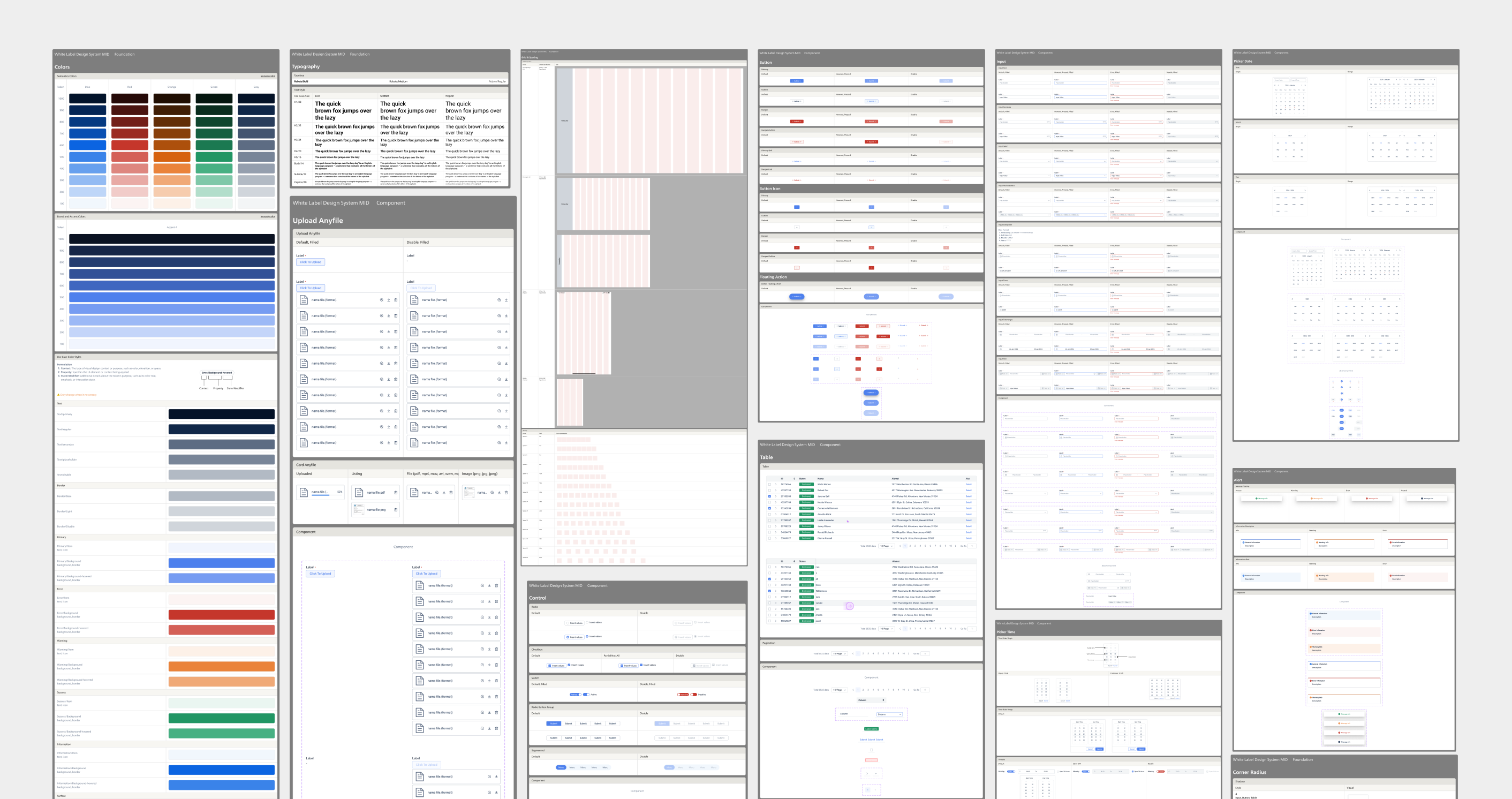Screen dimensions: 1512x799
Task: Open Detail link for Wade Warren
Action: tap(969, 484)
